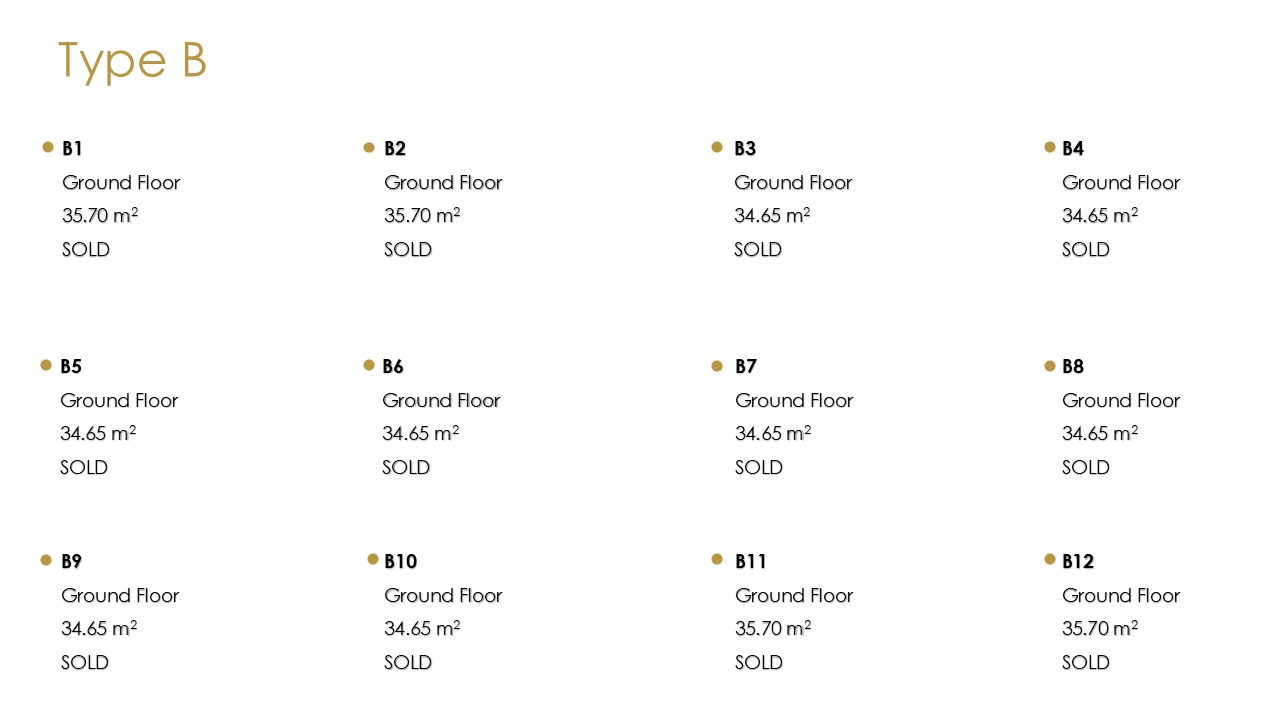
Task: Click the gold bullet beside B9
Action: click(x=46, y=560)
